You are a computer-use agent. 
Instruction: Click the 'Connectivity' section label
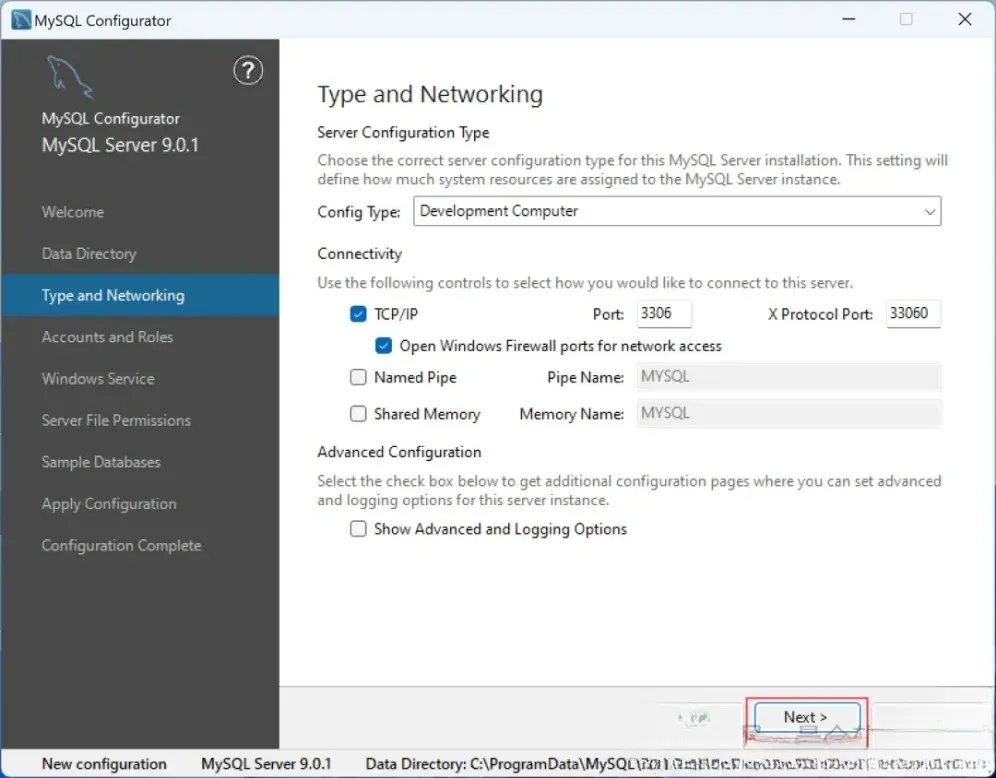pos(360,254)
